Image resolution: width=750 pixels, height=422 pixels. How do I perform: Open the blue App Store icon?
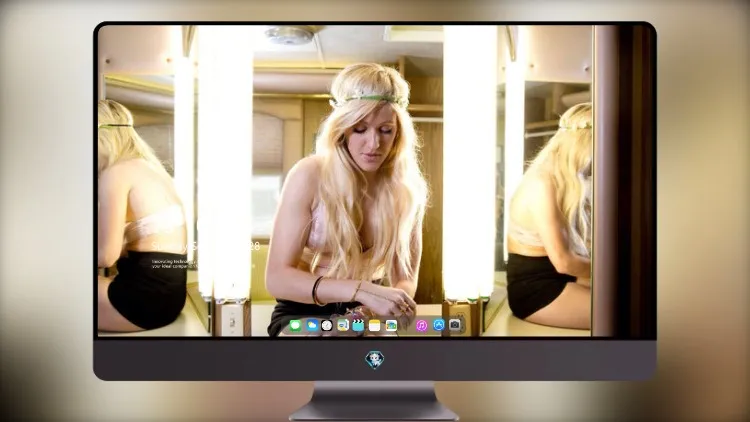point(439,325)
